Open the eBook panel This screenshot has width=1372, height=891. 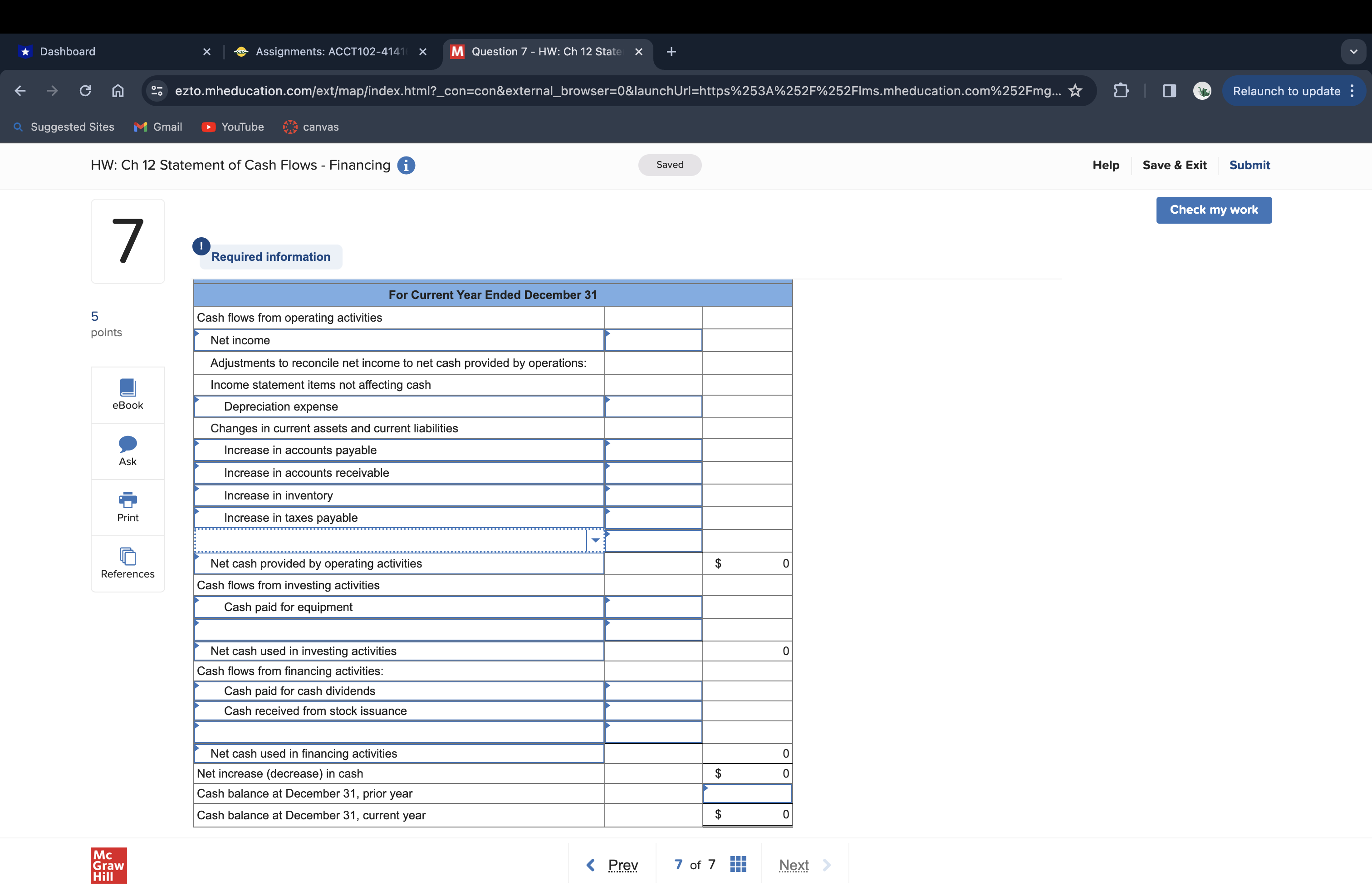coord(127,394)
